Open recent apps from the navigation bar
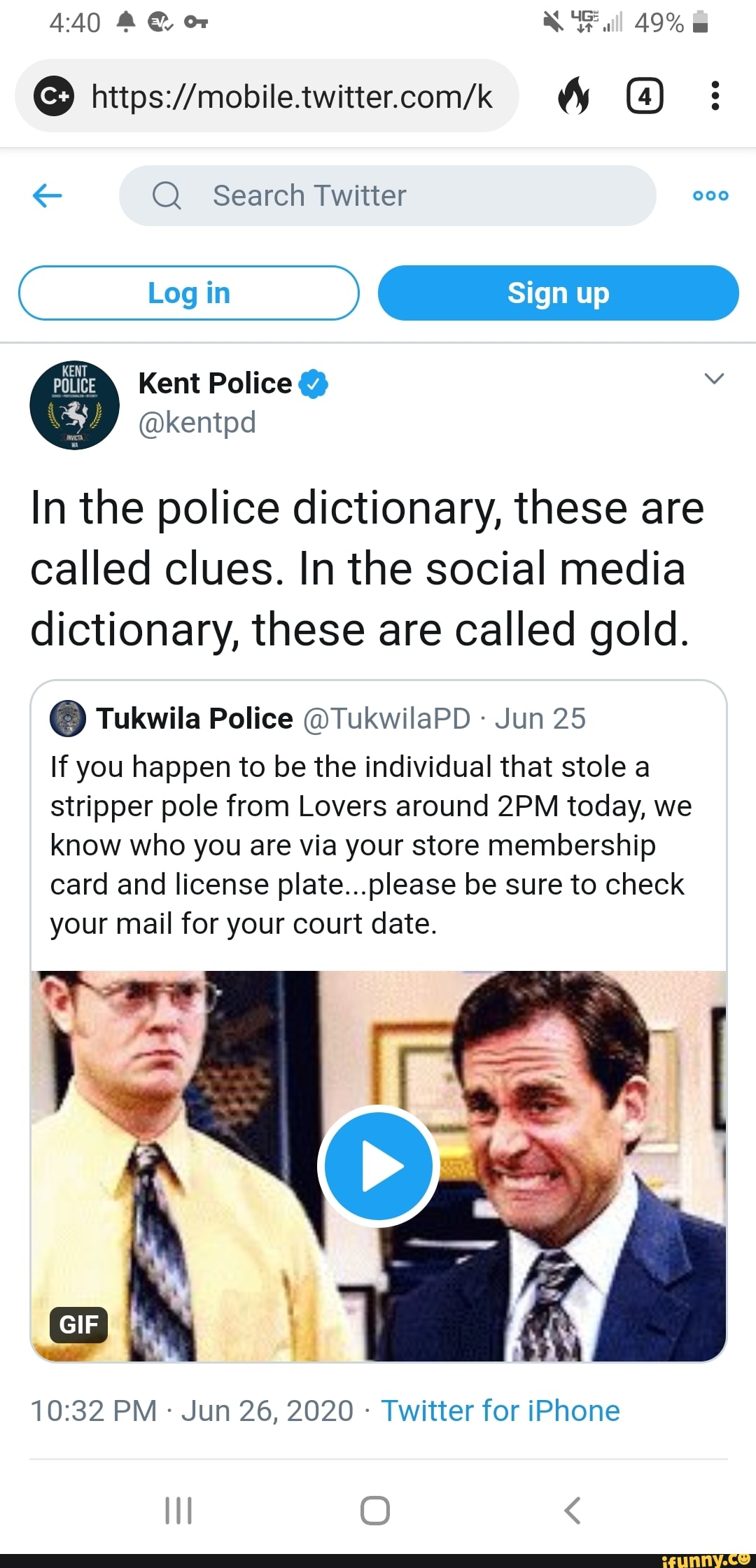This screenshot has height=1568, width=756. pos(179,1510)
